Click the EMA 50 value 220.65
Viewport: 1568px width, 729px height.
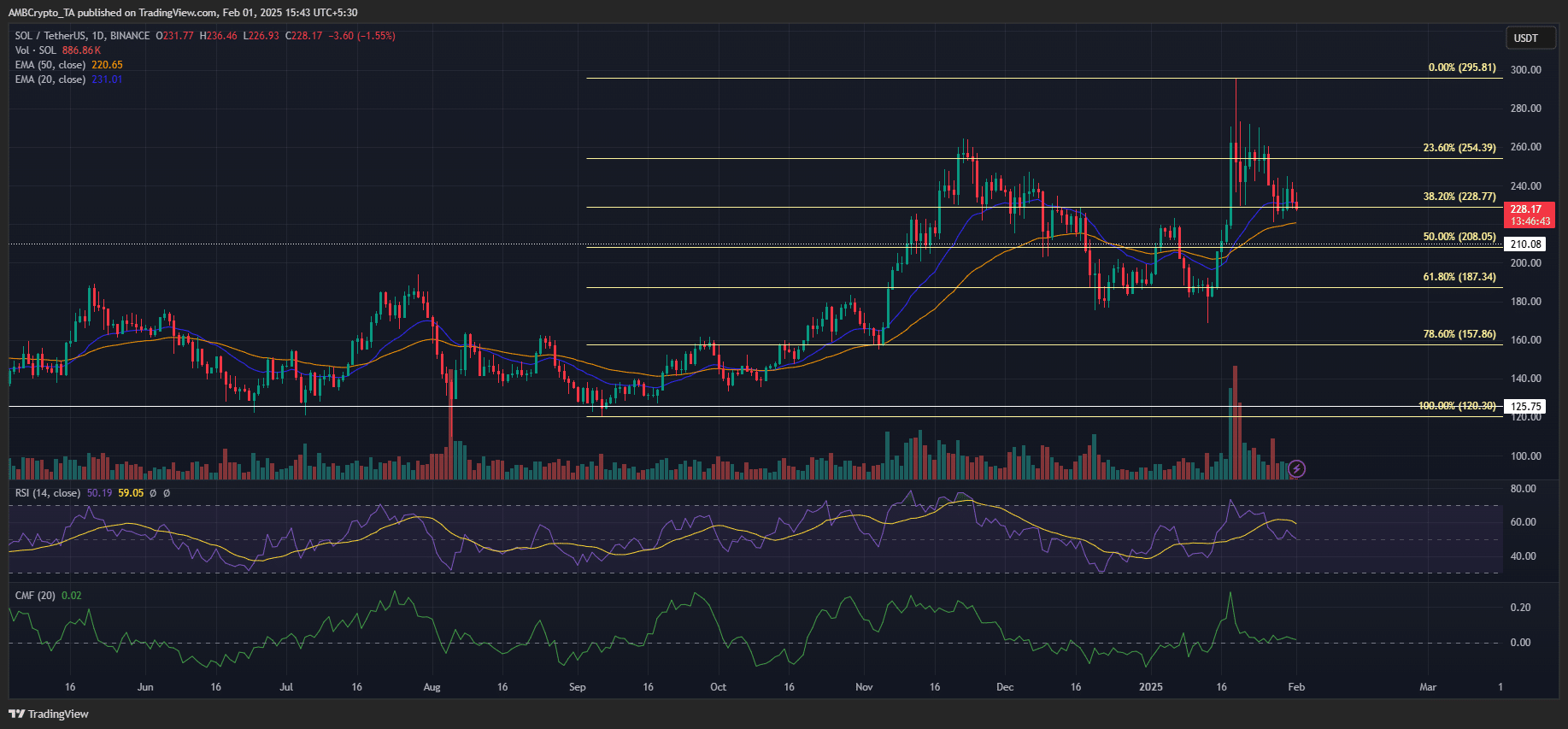108,65
